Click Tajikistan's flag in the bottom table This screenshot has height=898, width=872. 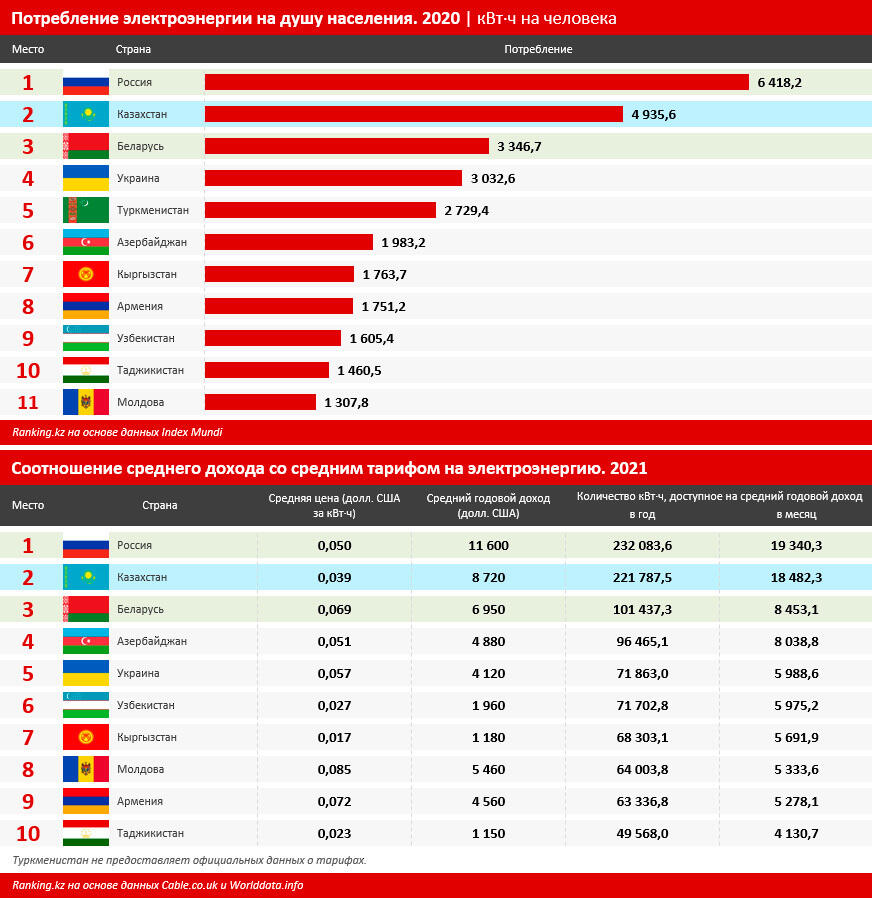86,833
